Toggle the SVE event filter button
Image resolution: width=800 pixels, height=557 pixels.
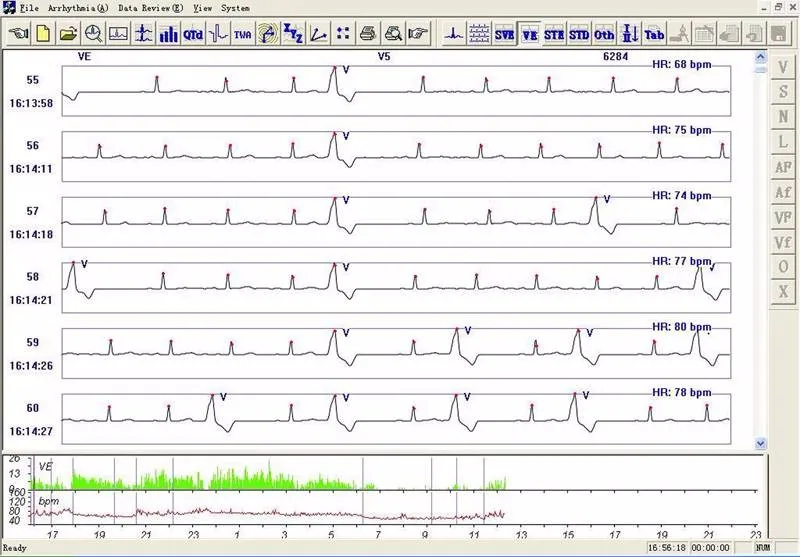point(504,34)
